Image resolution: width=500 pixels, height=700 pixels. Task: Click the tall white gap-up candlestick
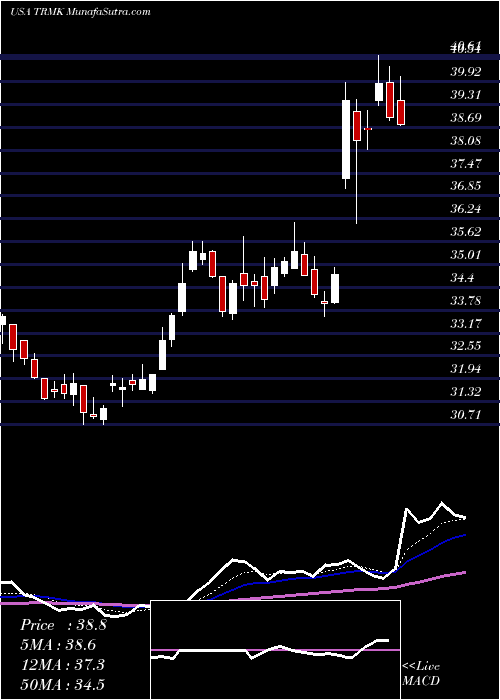coord(346,140)
